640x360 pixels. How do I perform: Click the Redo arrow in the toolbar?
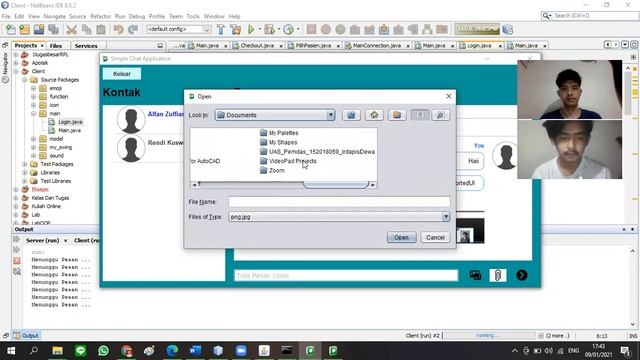click(x=133, y=29)
